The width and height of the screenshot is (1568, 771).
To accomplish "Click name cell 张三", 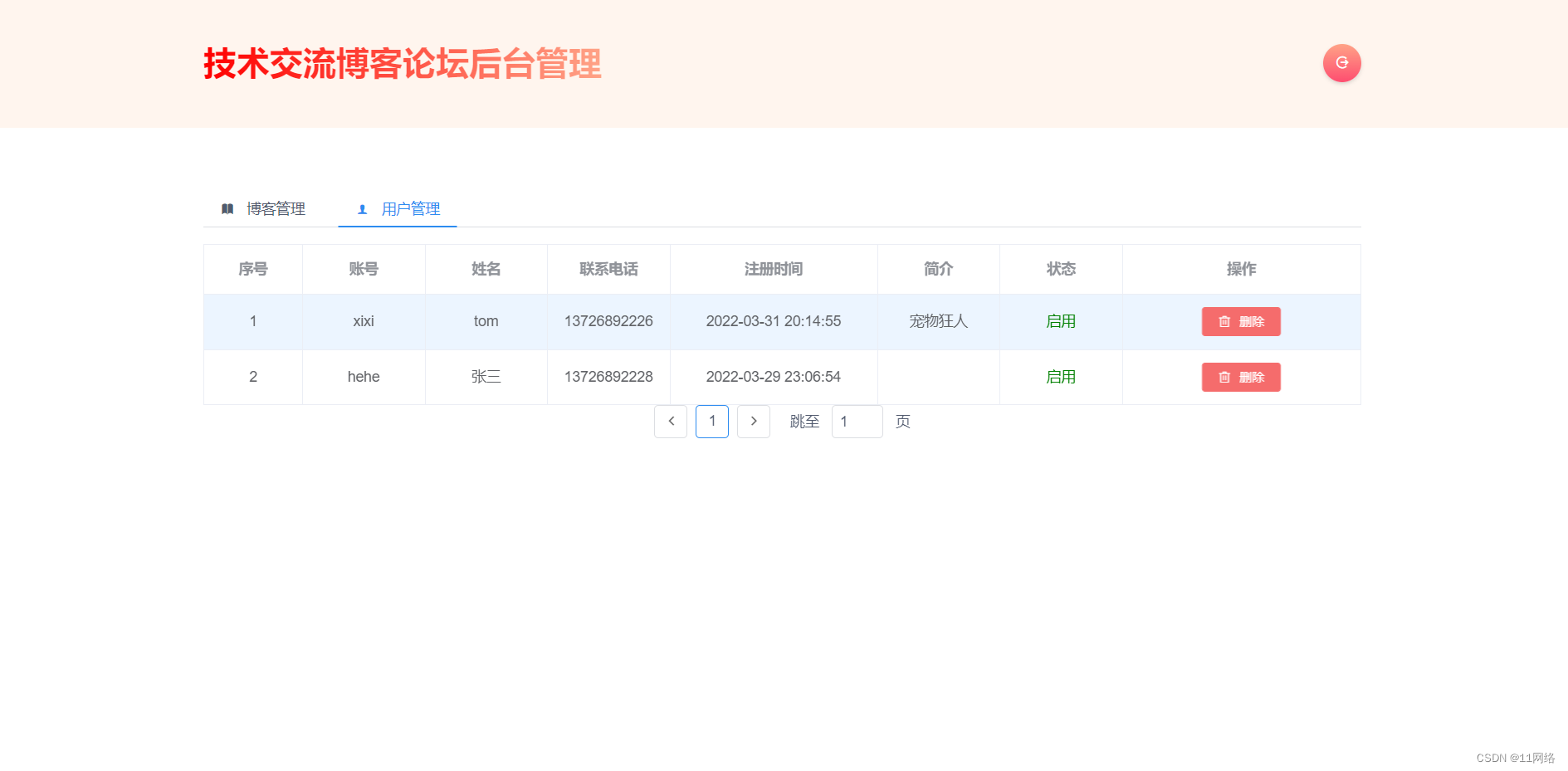I will coord(486,377).
